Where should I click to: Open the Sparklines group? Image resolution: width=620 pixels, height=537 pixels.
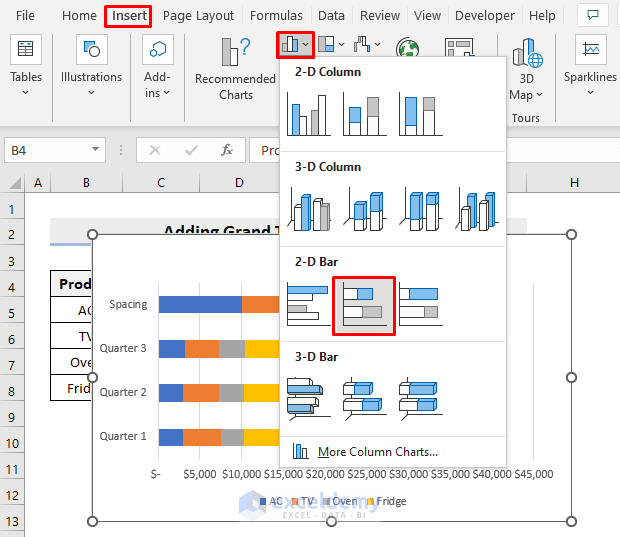point(590,66)
